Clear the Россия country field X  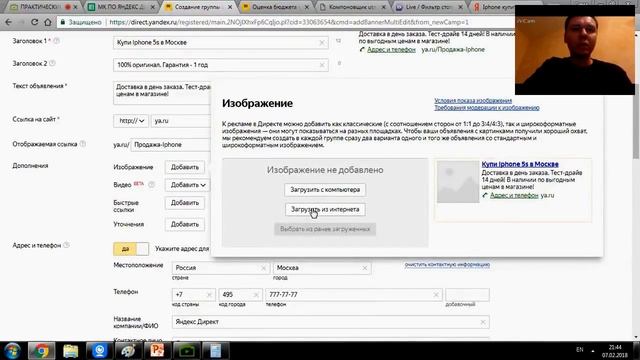263,268
